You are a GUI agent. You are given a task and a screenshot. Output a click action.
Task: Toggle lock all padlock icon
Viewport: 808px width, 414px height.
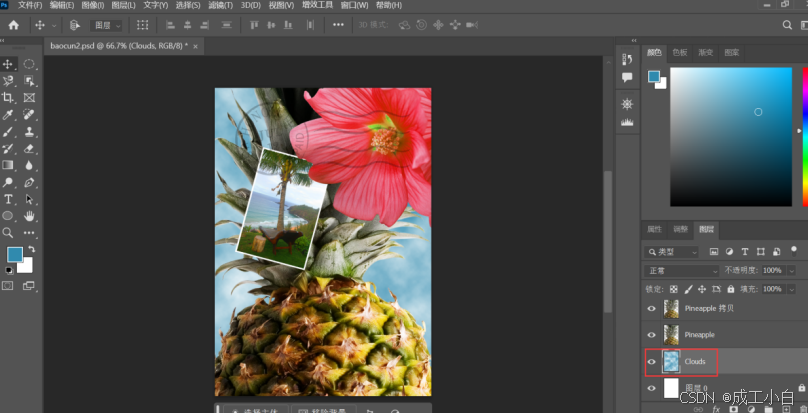[x=731, y=289]
